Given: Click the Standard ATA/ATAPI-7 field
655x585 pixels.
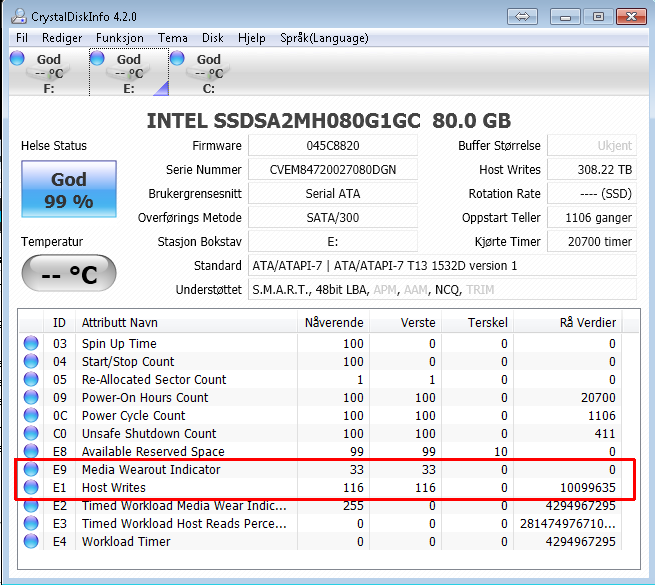Looking at the screenshot, I should (x=442, y=265).
